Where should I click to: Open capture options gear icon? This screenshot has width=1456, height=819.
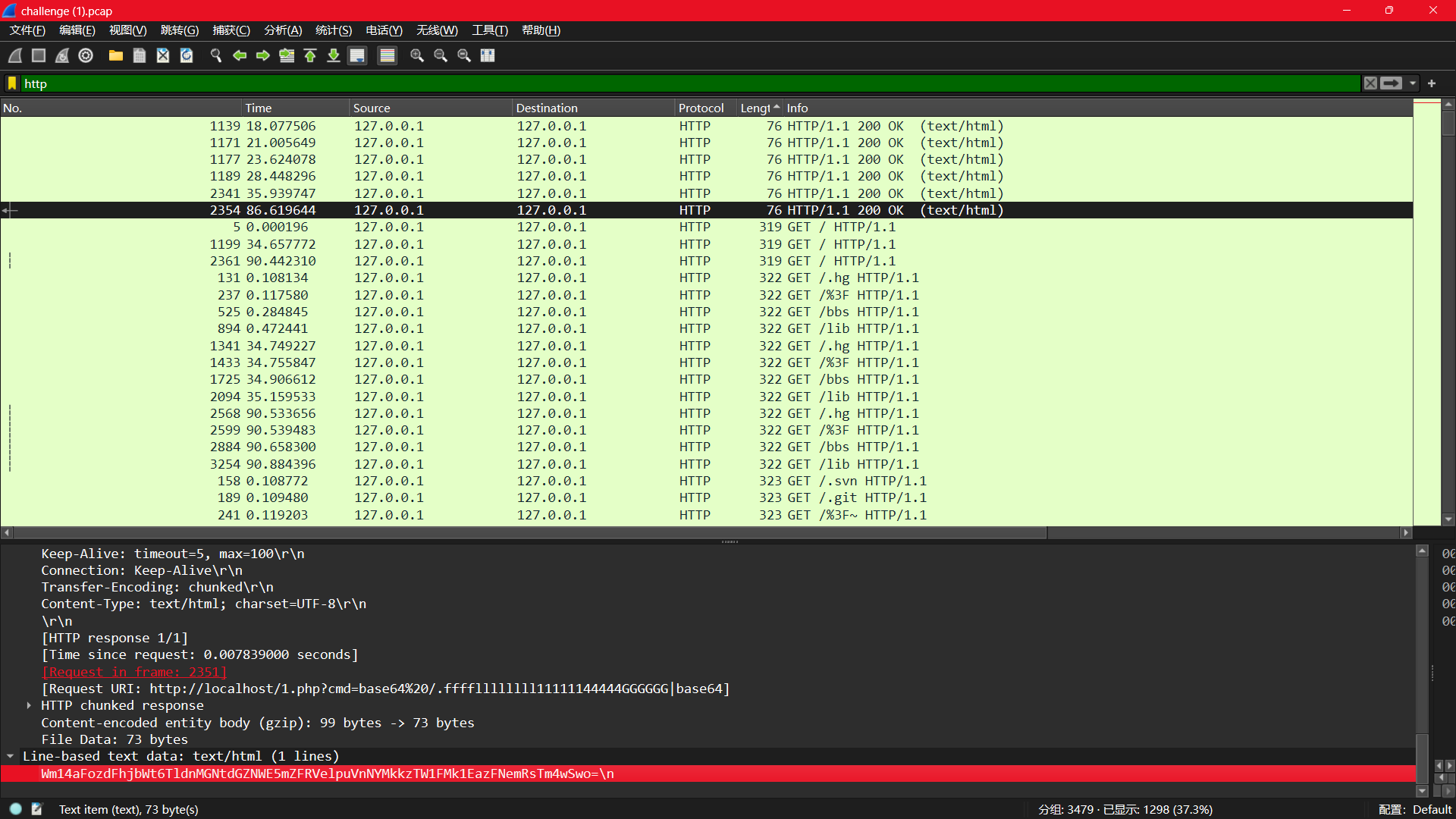[x=86, y=55]
